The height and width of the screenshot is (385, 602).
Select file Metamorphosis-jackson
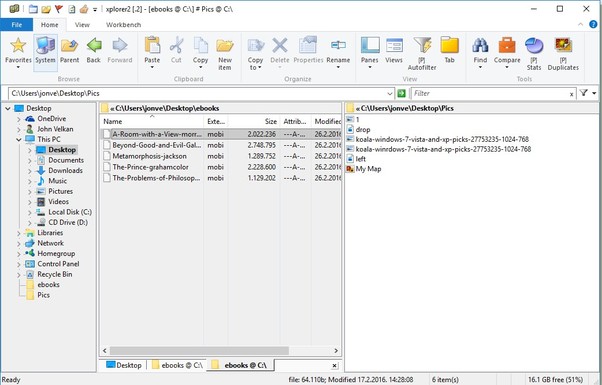(x=149, y=156)
